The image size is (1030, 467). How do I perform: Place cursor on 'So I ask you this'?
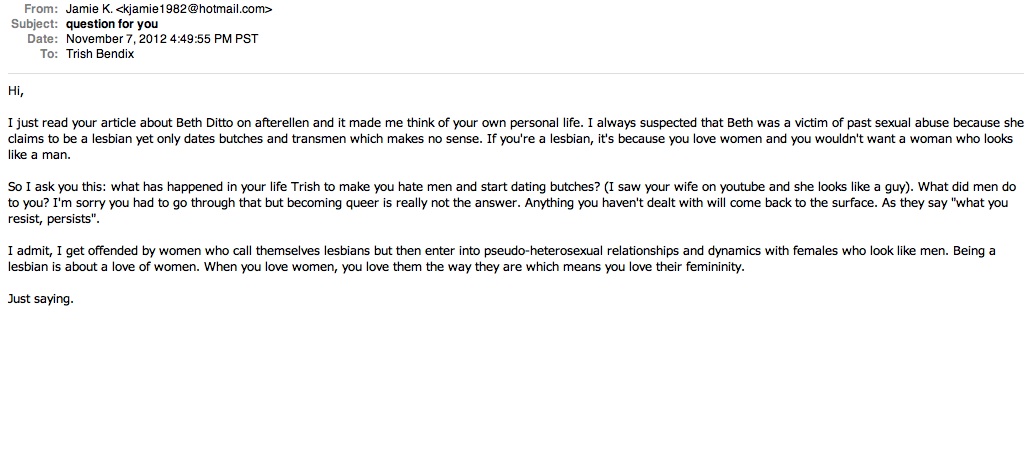tap(50, 187)
